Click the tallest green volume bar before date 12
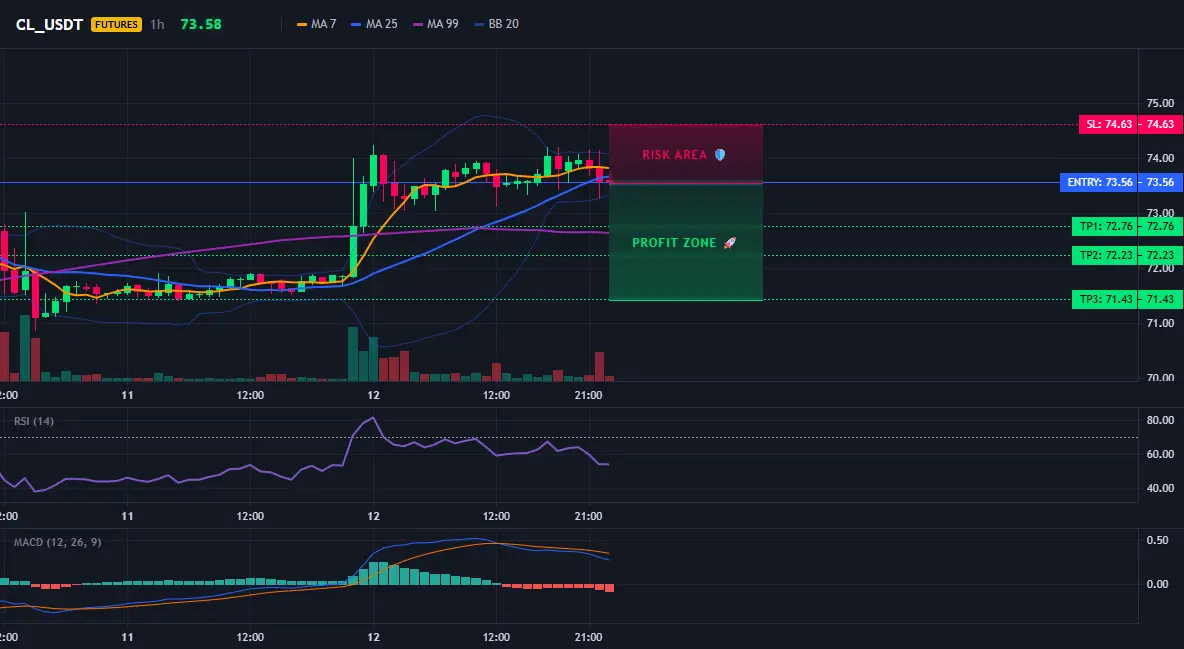This screenshot has height=649, width=1184. click(353, 354)
